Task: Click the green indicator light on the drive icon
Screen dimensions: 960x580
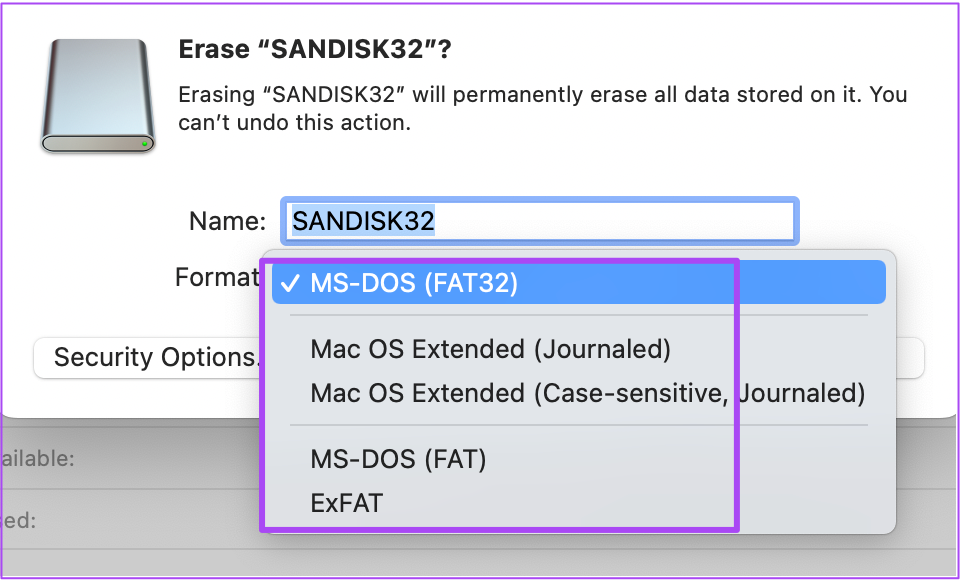Action: point(146,144)
